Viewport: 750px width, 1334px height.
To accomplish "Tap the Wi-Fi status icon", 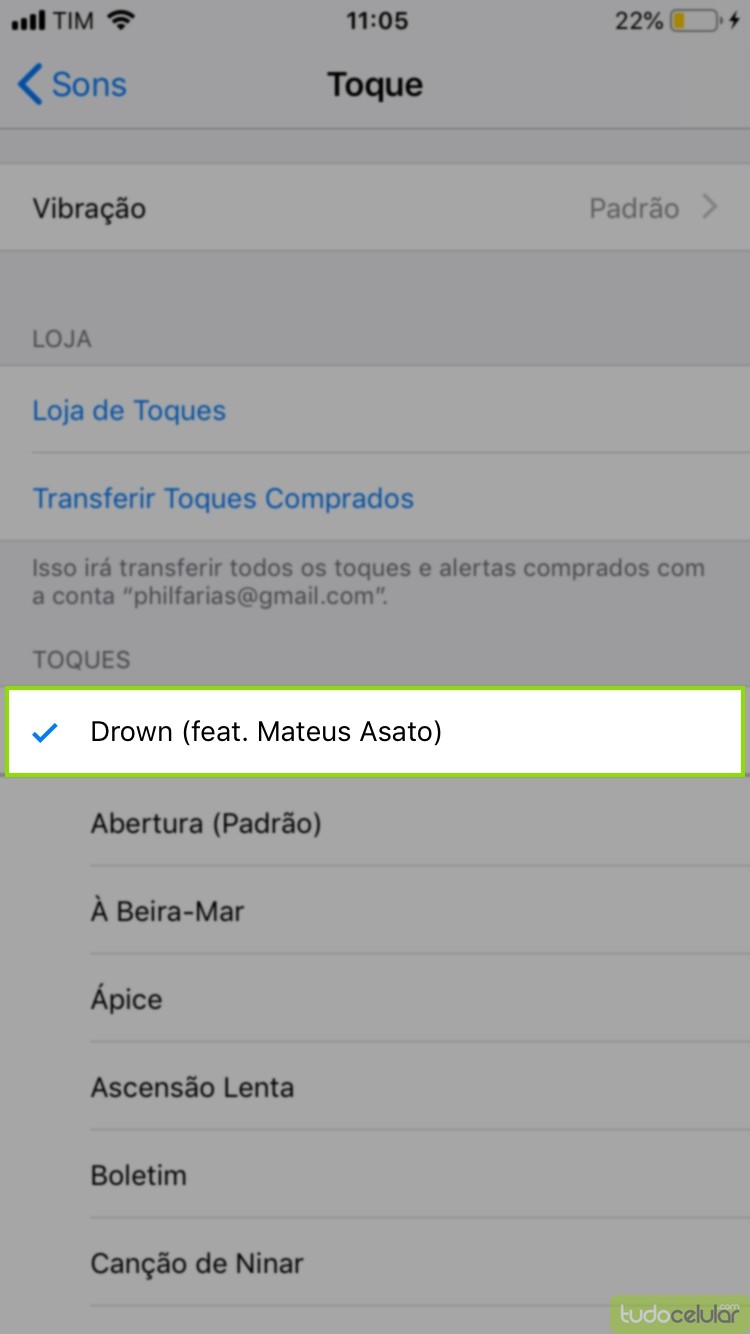I will coord(121,21).
